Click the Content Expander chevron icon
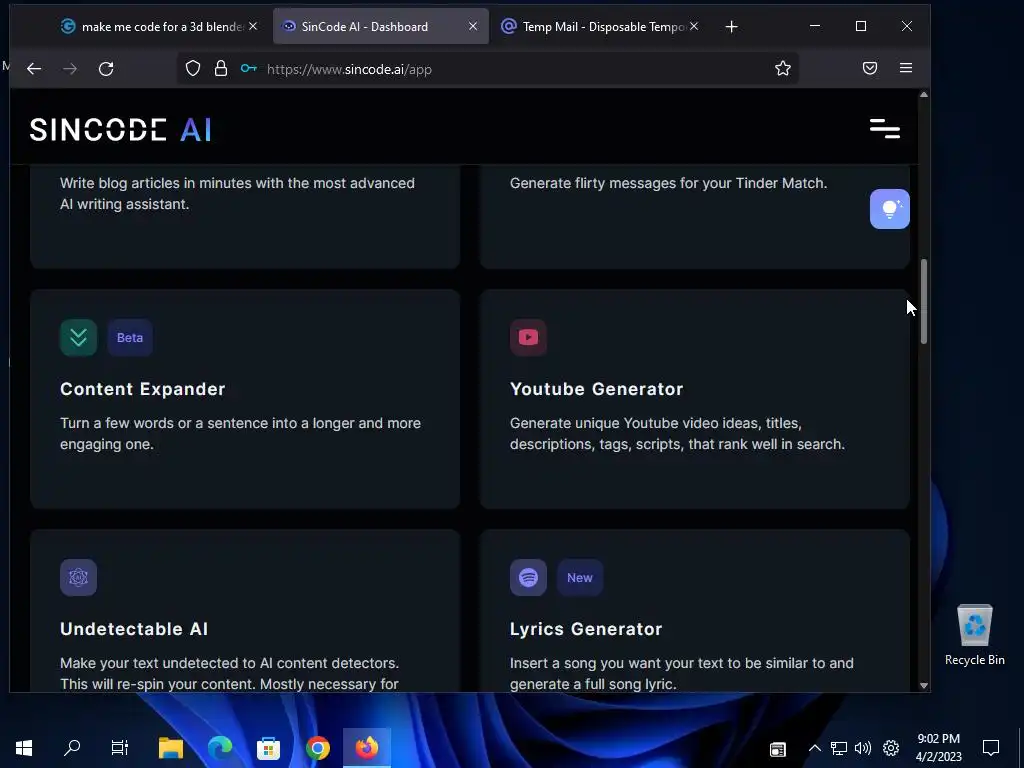The image size is (1024, 768). click(78, 338)
